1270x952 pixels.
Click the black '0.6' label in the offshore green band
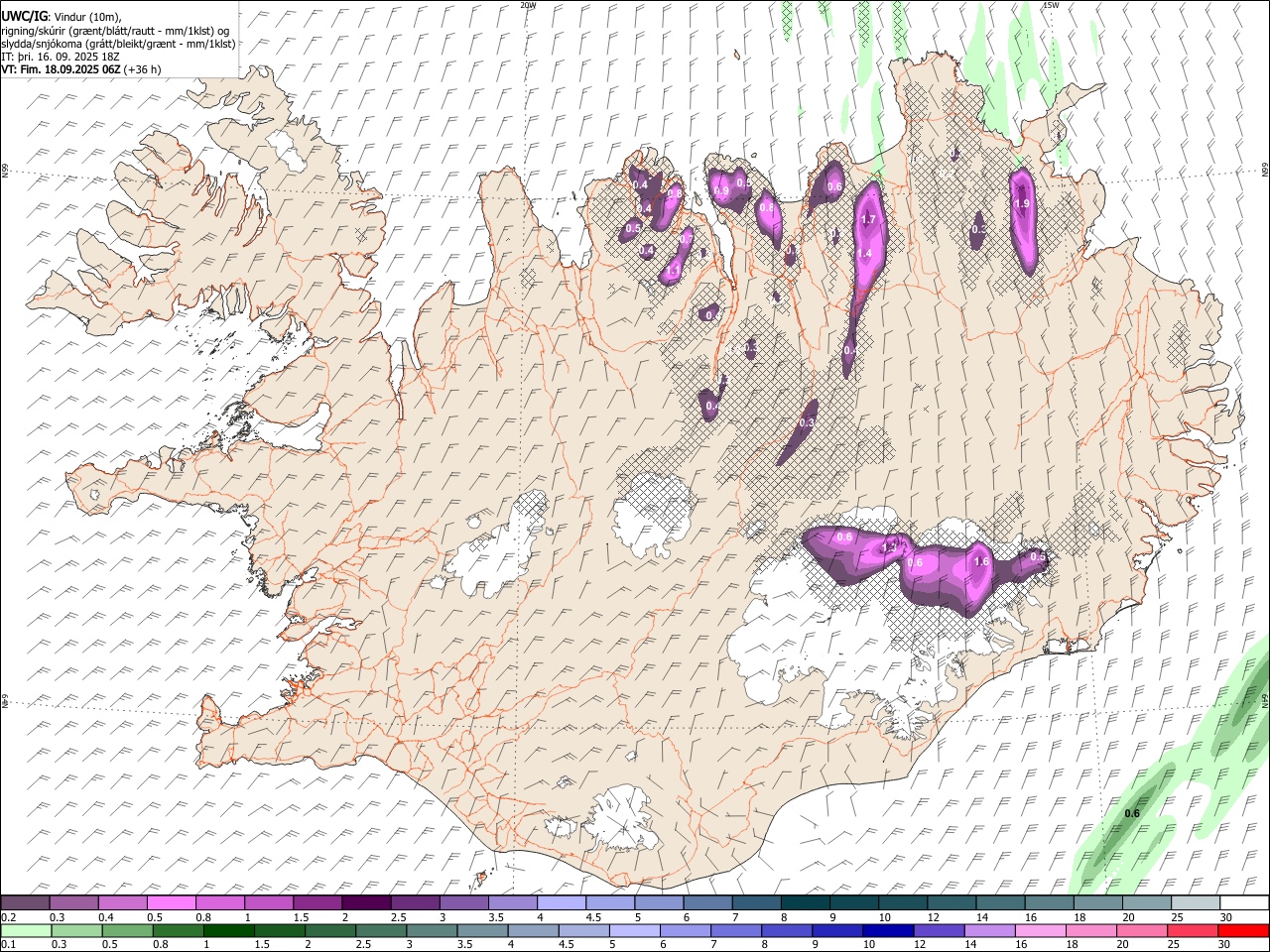point(1132,813)
